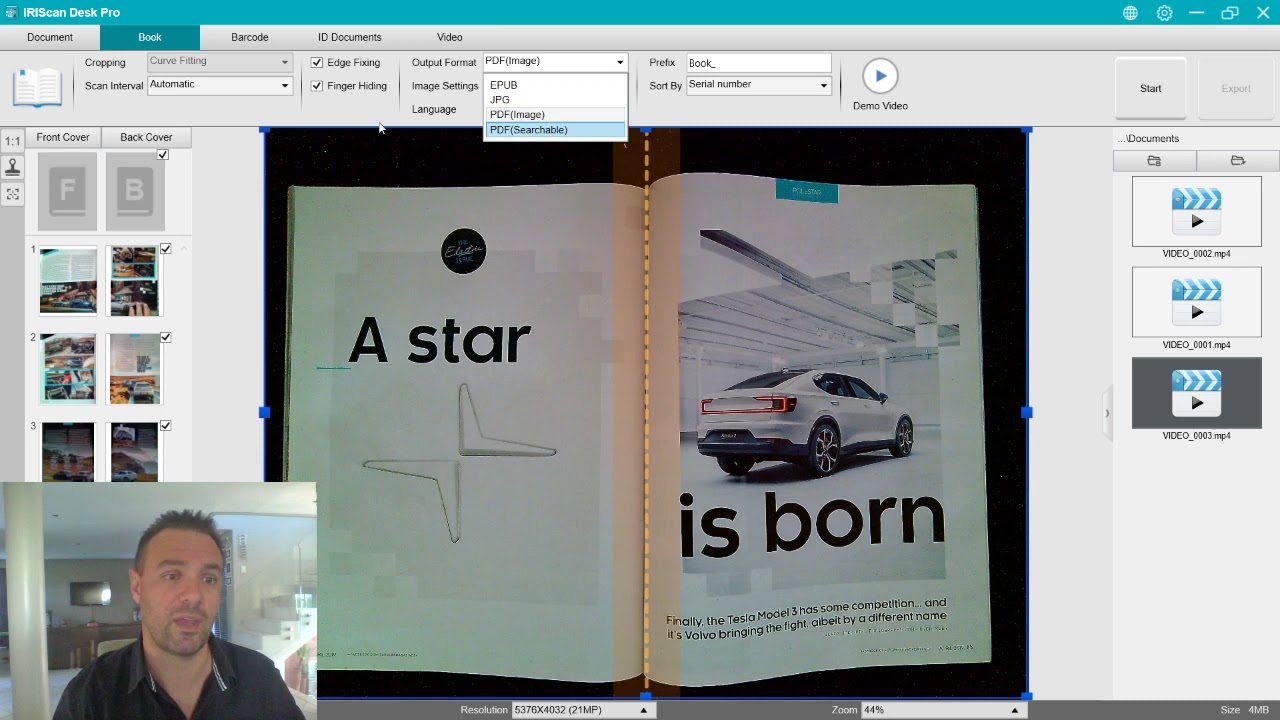Open VIDEO_0001.mp4 file icon

(1197, 302)
